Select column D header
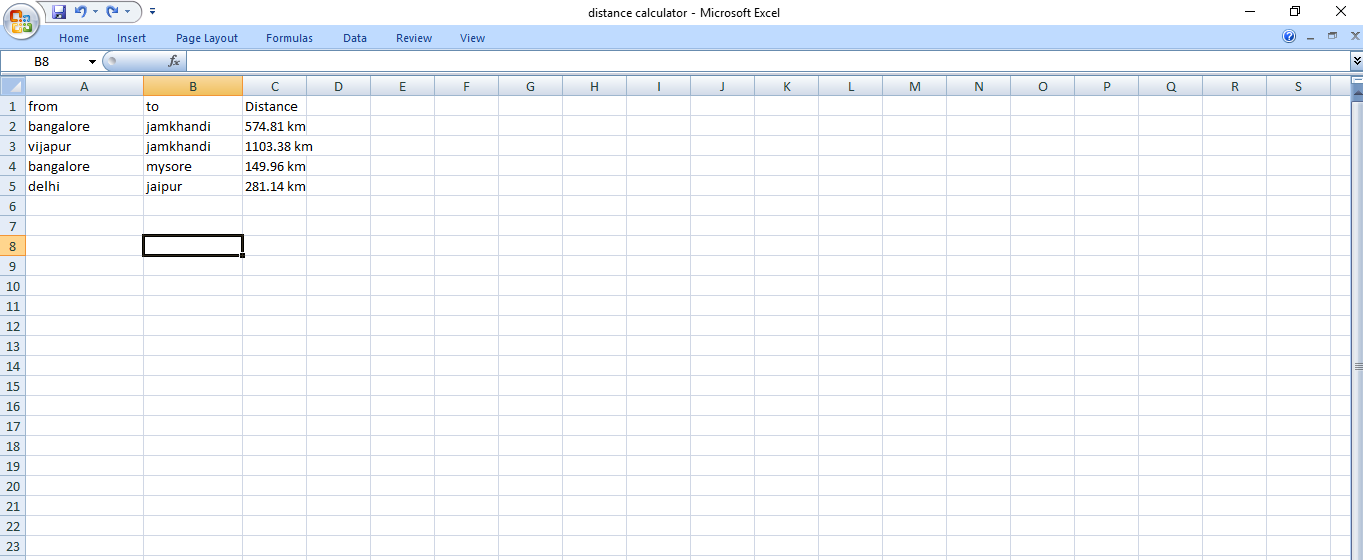This screenshot has width=1363, height=560. click(x=339, y=86)
